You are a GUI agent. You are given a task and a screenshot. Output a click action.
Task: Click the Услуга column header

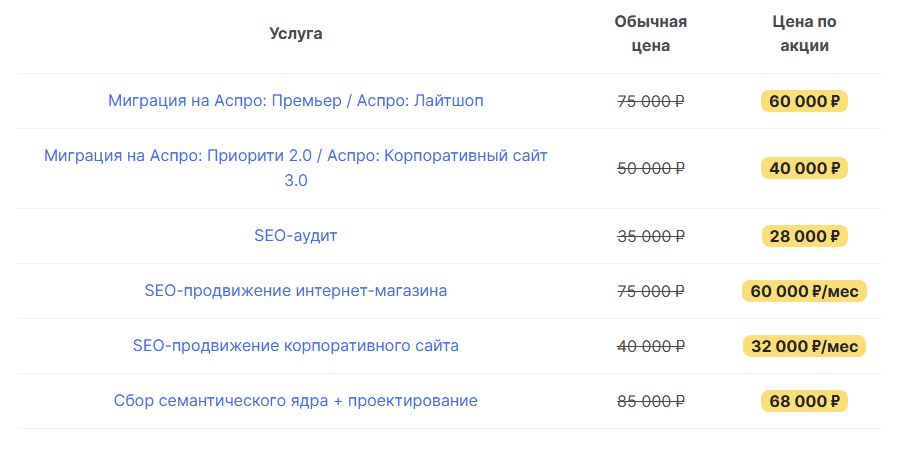coord(296,34)
